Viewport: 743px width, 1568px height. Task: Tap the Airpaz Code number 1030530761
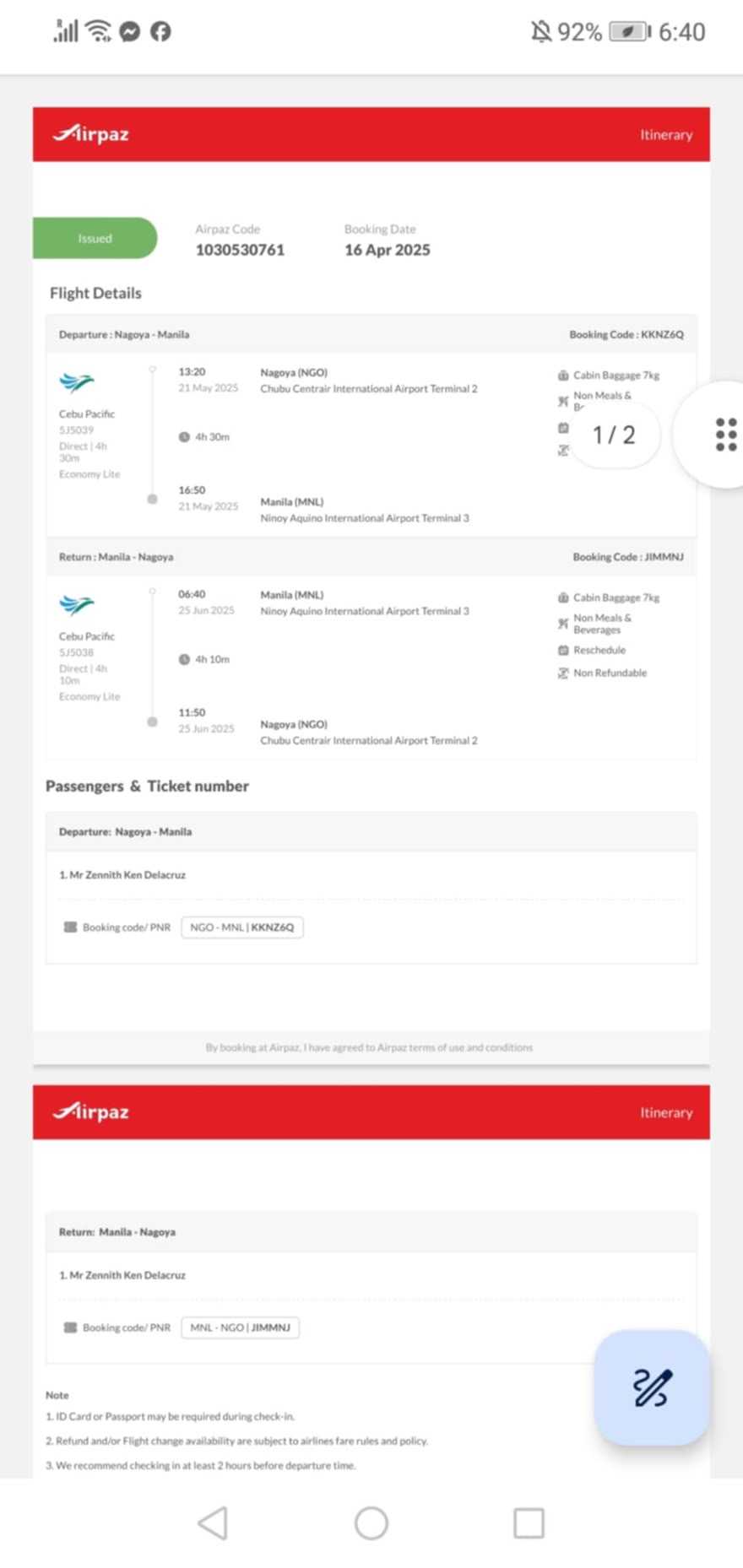point(240,250)
